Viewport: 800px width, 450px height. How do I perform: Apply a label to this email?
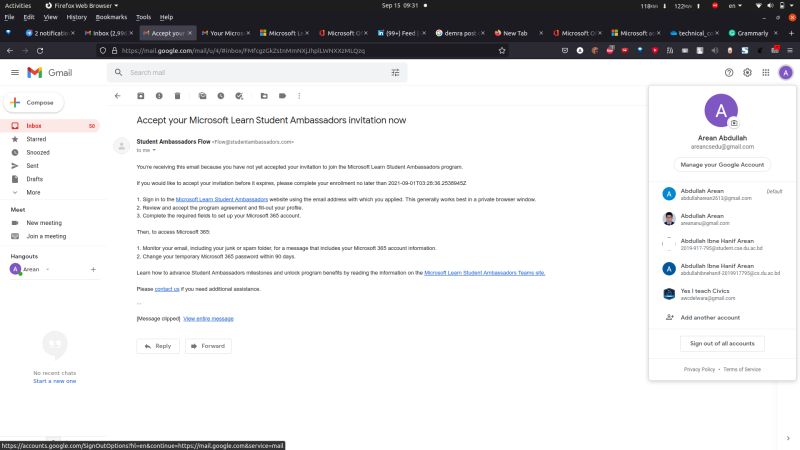283,96
